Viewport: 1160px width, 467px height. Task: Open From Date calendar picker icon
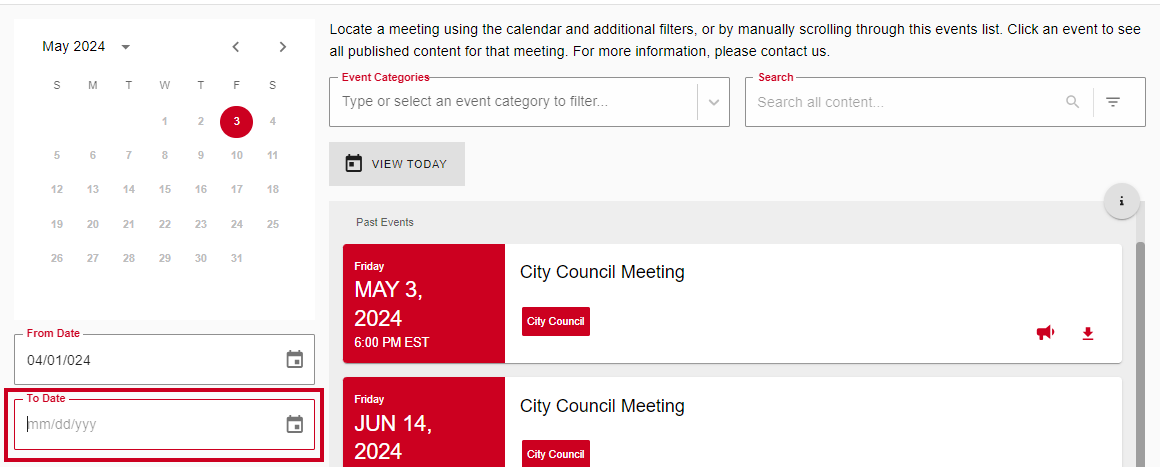[x=295, y=360]
